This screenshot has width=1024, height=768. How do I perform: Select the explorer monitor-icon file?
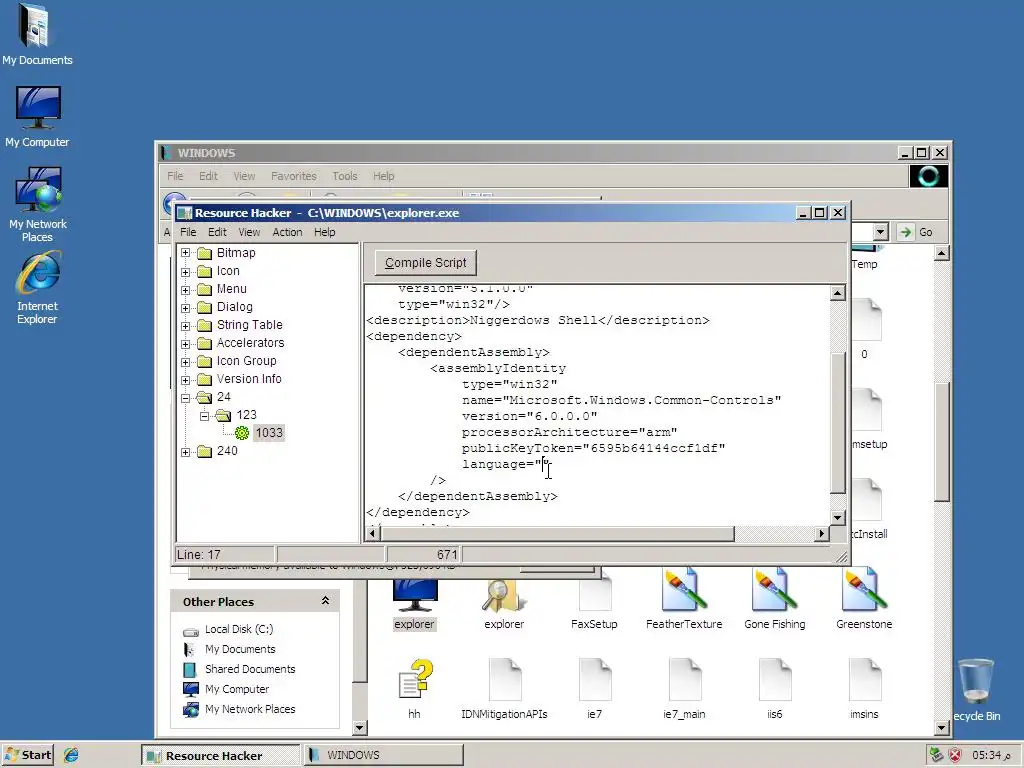click(414, 604)
